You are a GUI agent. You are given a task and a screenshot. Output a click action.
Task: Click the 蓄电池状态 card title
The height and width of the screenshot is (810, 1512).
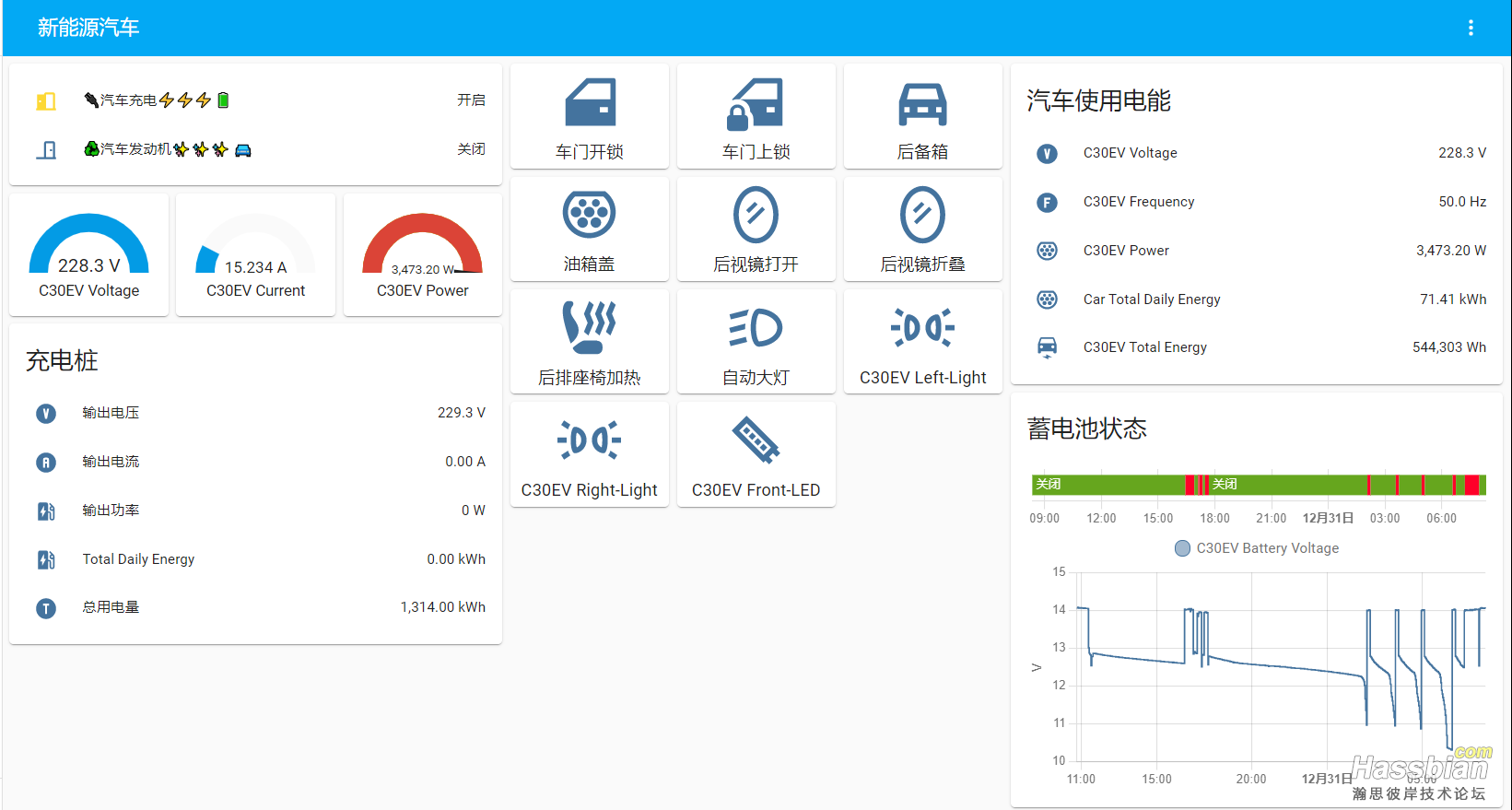coord(1086,428)
